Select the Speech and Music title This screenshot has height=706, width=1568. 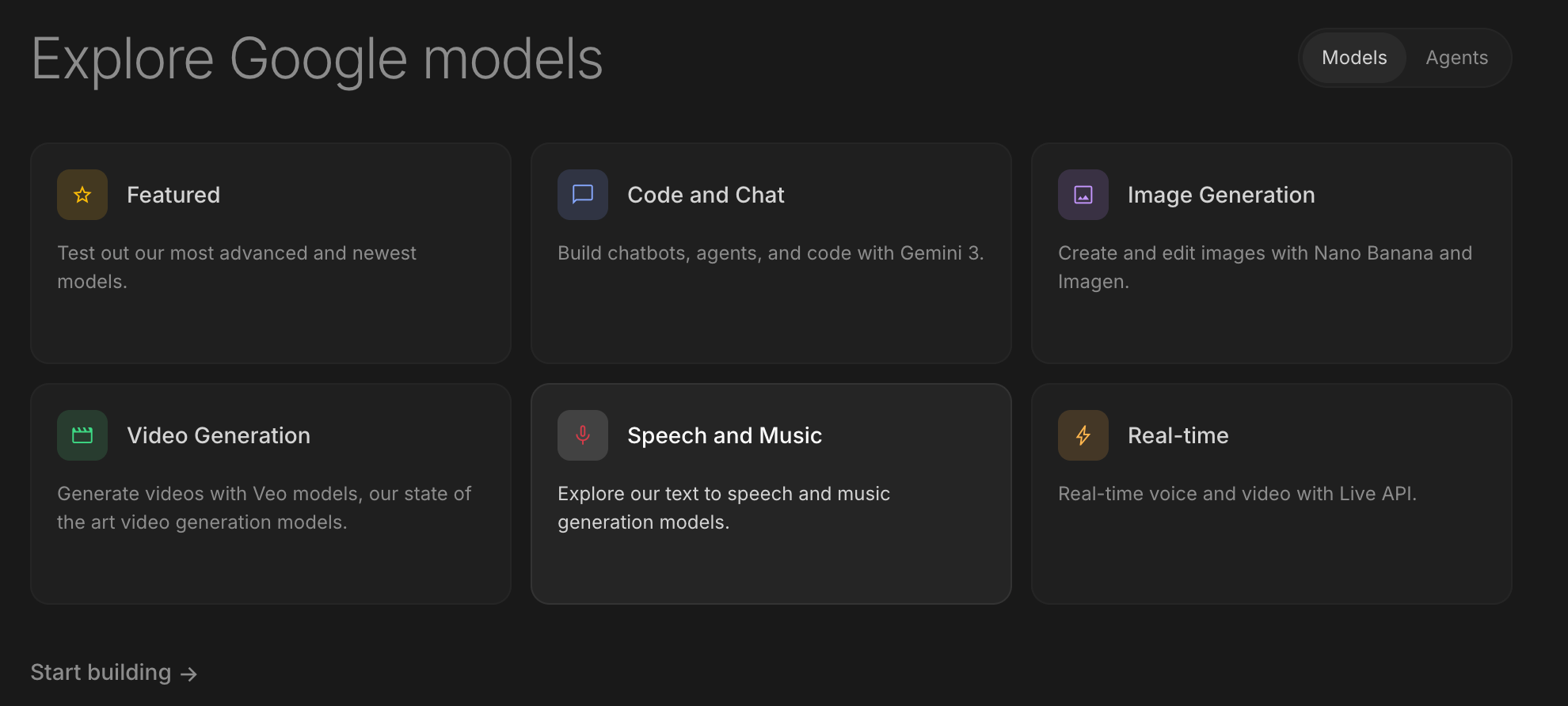725,435
